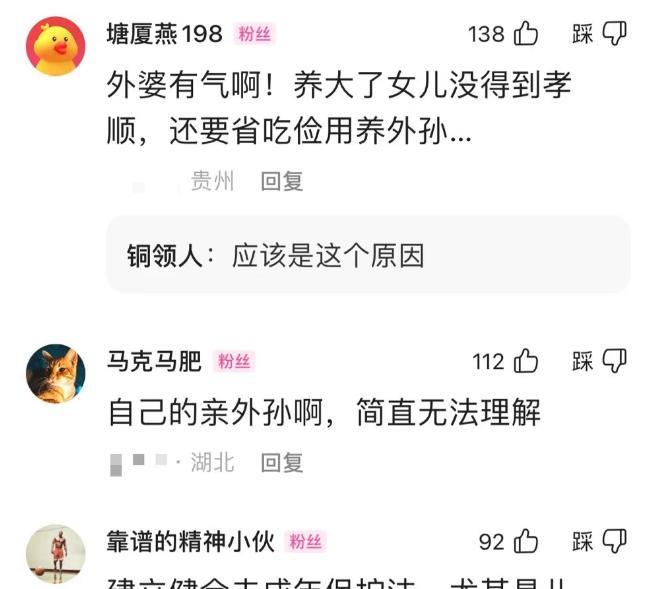Open the orange cat avatar profile
This screenshot has width=648, height=589.
pyautogui.click(x=56, y=374)
